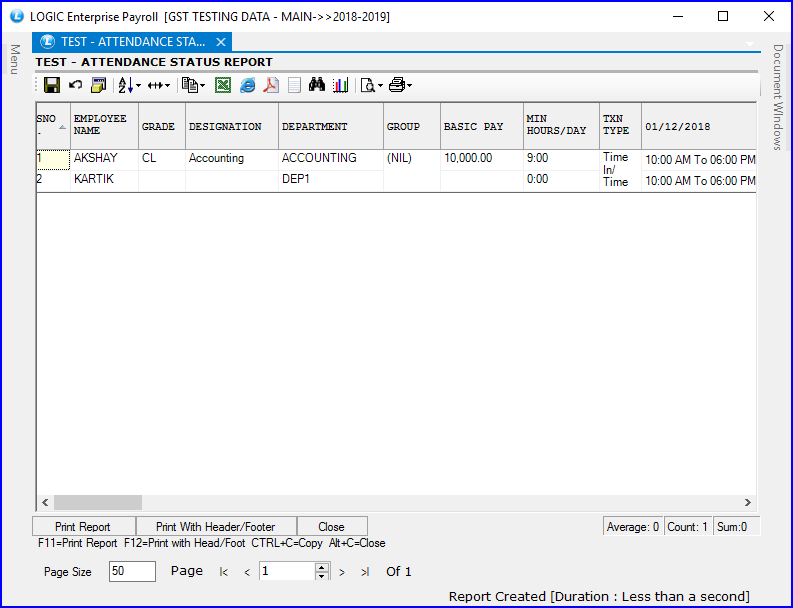Click the (NIL) group cell
Image resolution: width=793 pixels, height=608 pixels.
[x=412, y=170]
